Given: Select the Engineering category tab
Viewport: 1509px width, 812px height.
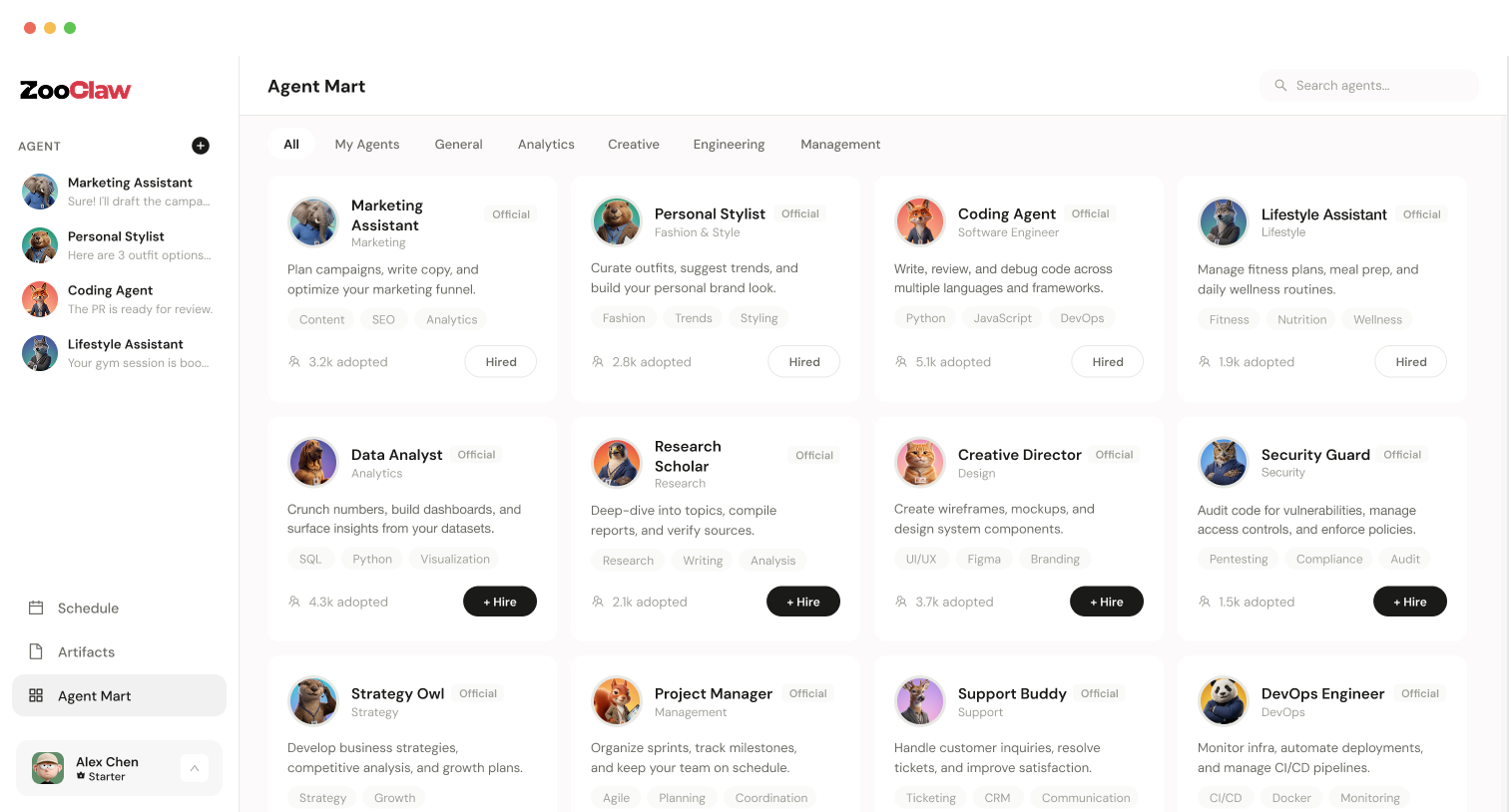Looking at the screenshot, I should [x=730, y=144].
